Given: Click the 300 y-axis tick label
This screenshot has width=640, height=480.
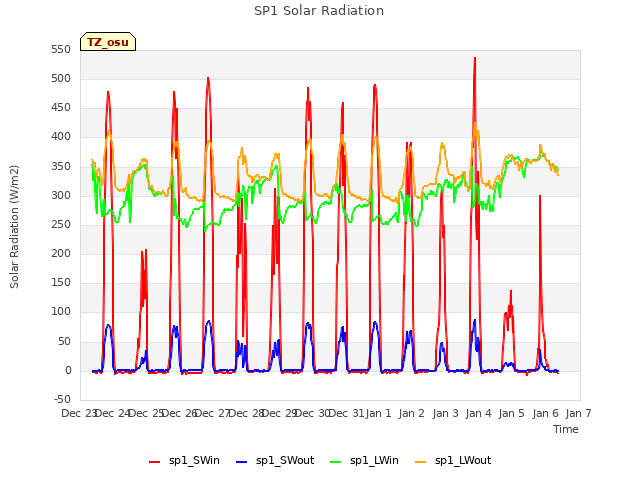Looking at the screenshot, I should pos(61,196).
